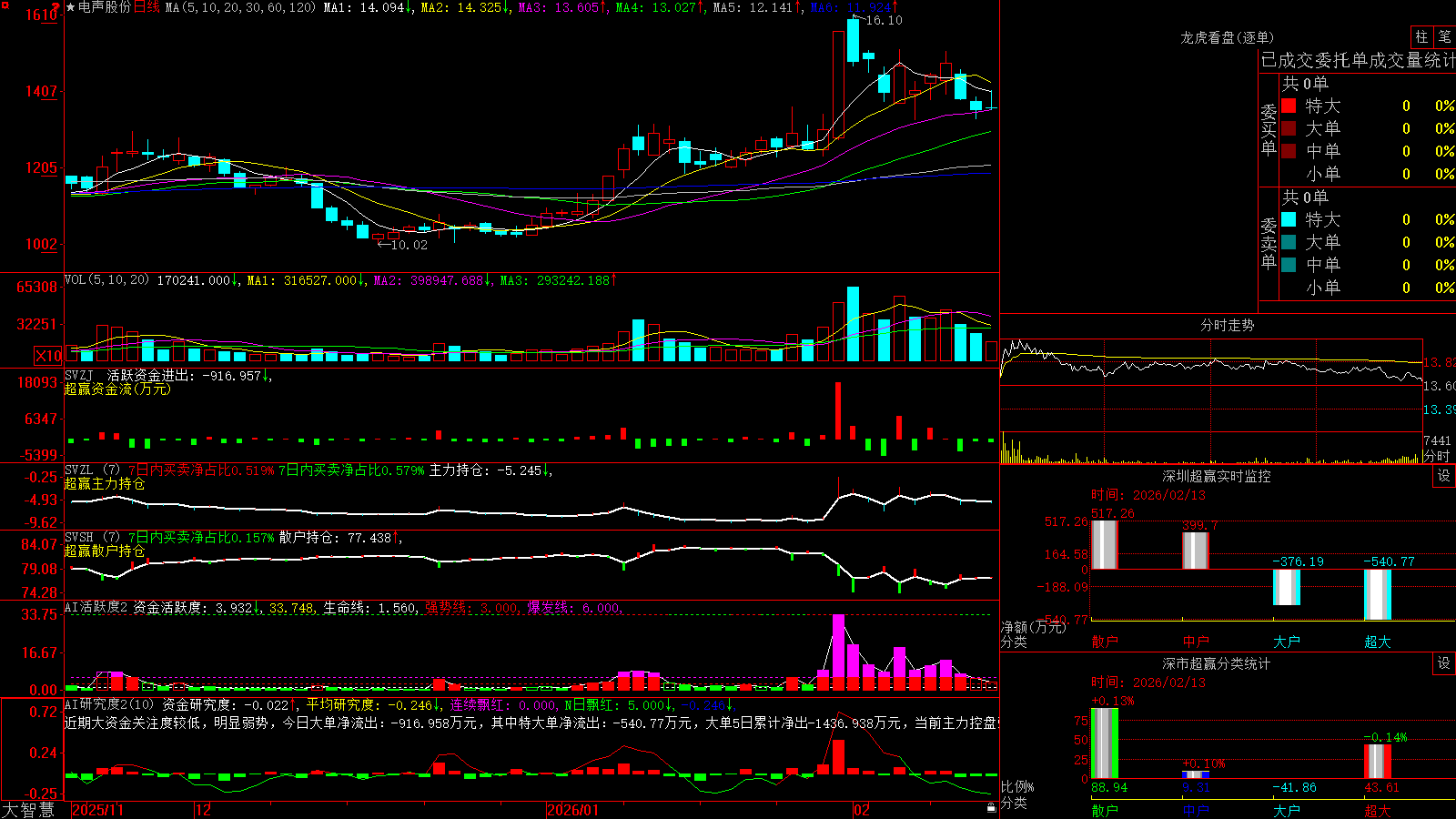Viewport: 1456px width, 819px height.
Task: Click 超大 label in 深圳超赢实时监控 panel
Action: coord(1378,642)
